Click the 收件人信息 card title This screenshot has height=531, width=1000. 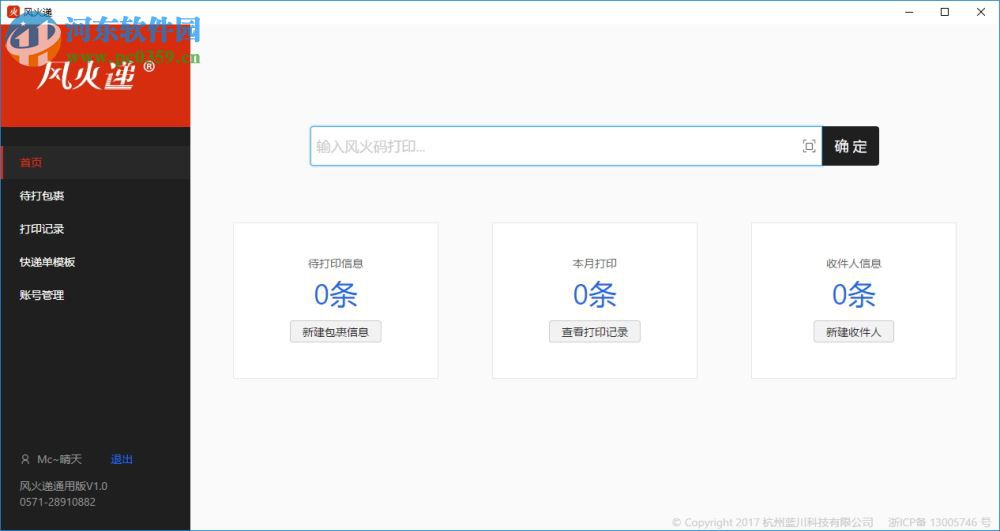click(853, 263)
